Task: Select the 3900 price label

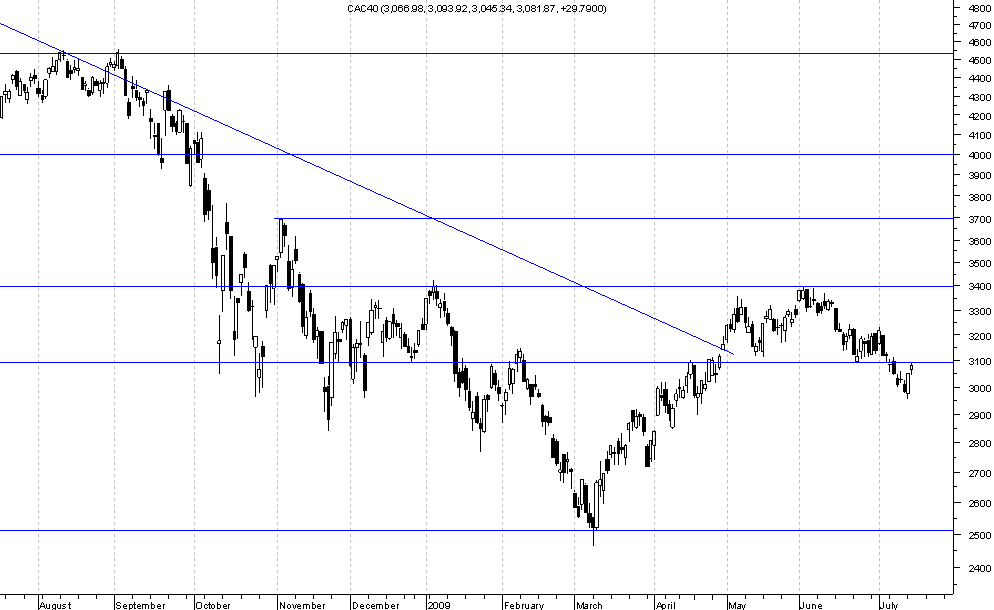Action: [x=979, y=176]
